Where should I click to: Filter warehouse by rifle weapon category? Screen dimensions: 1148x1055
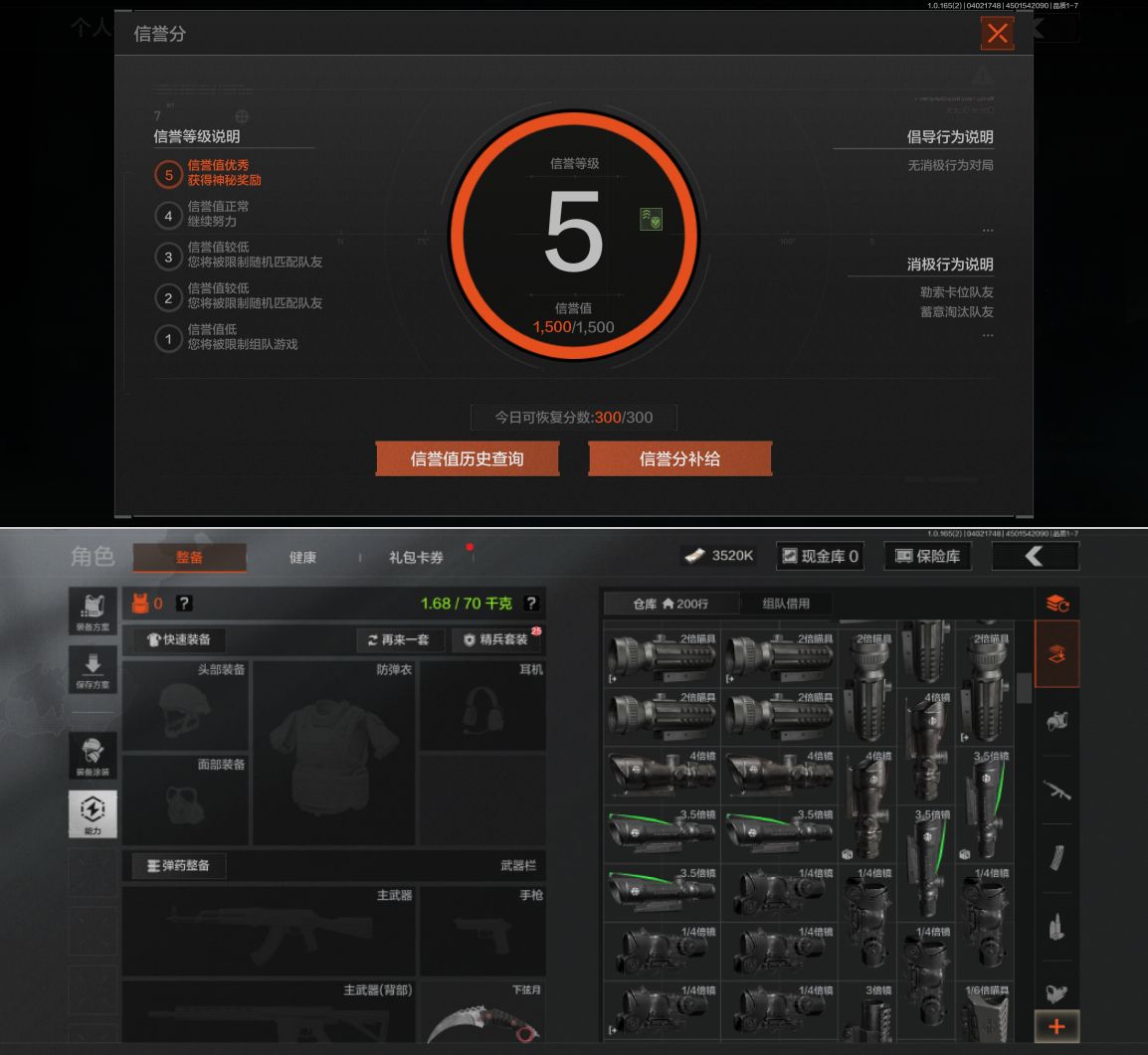coord(1056,791)
